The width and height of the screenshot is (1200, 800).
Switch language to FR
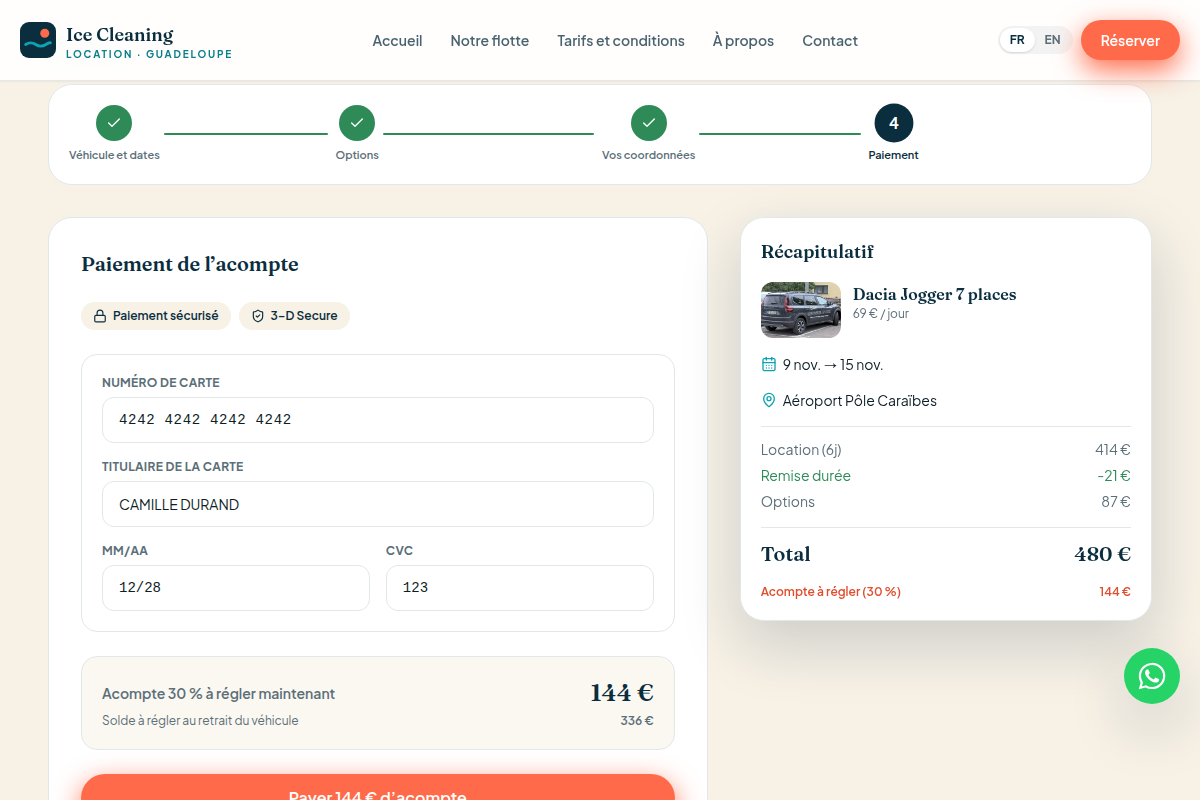1017,40
